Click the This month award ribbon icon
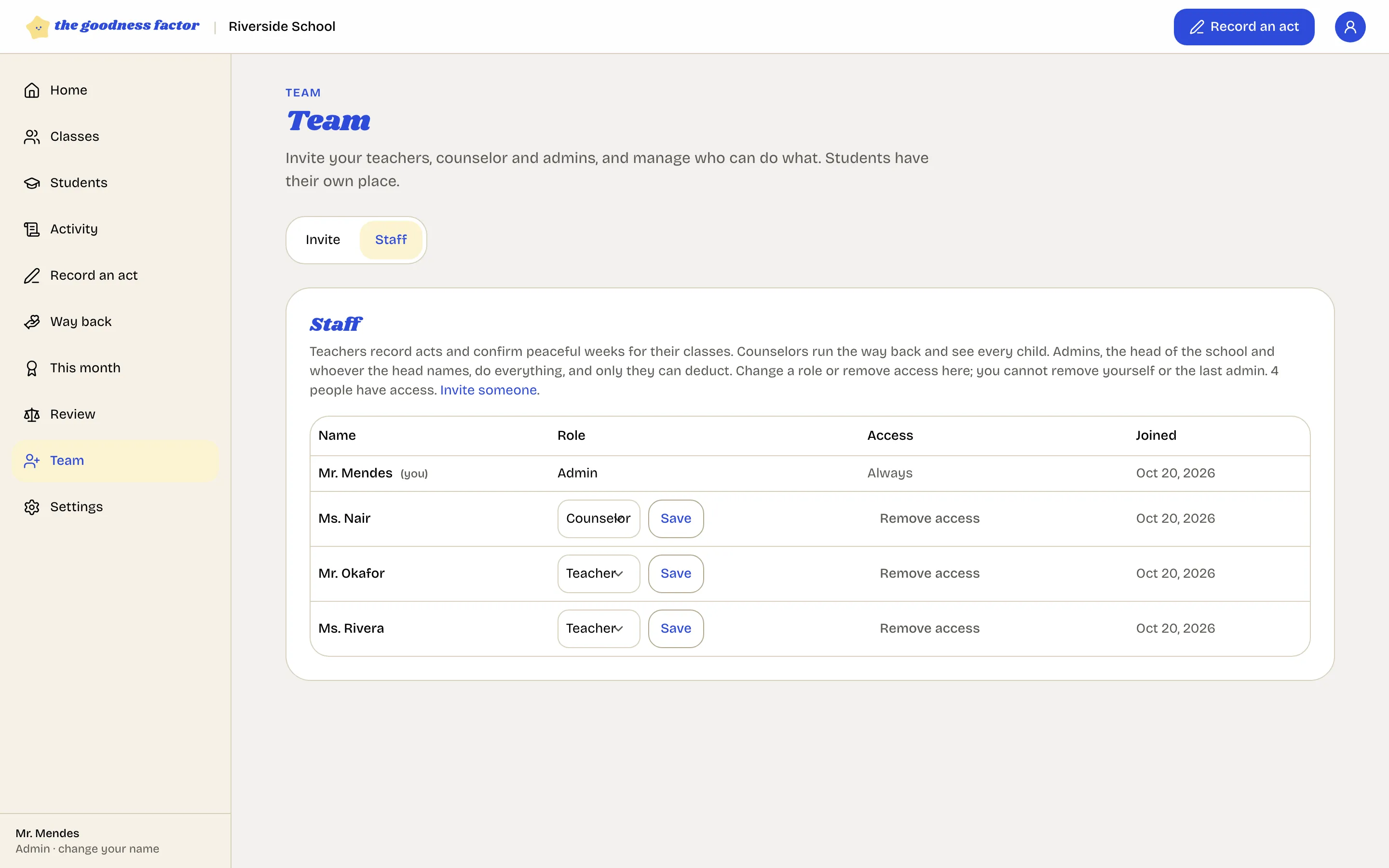Screen dimensions: 1389x868 (x=31, y=368)
